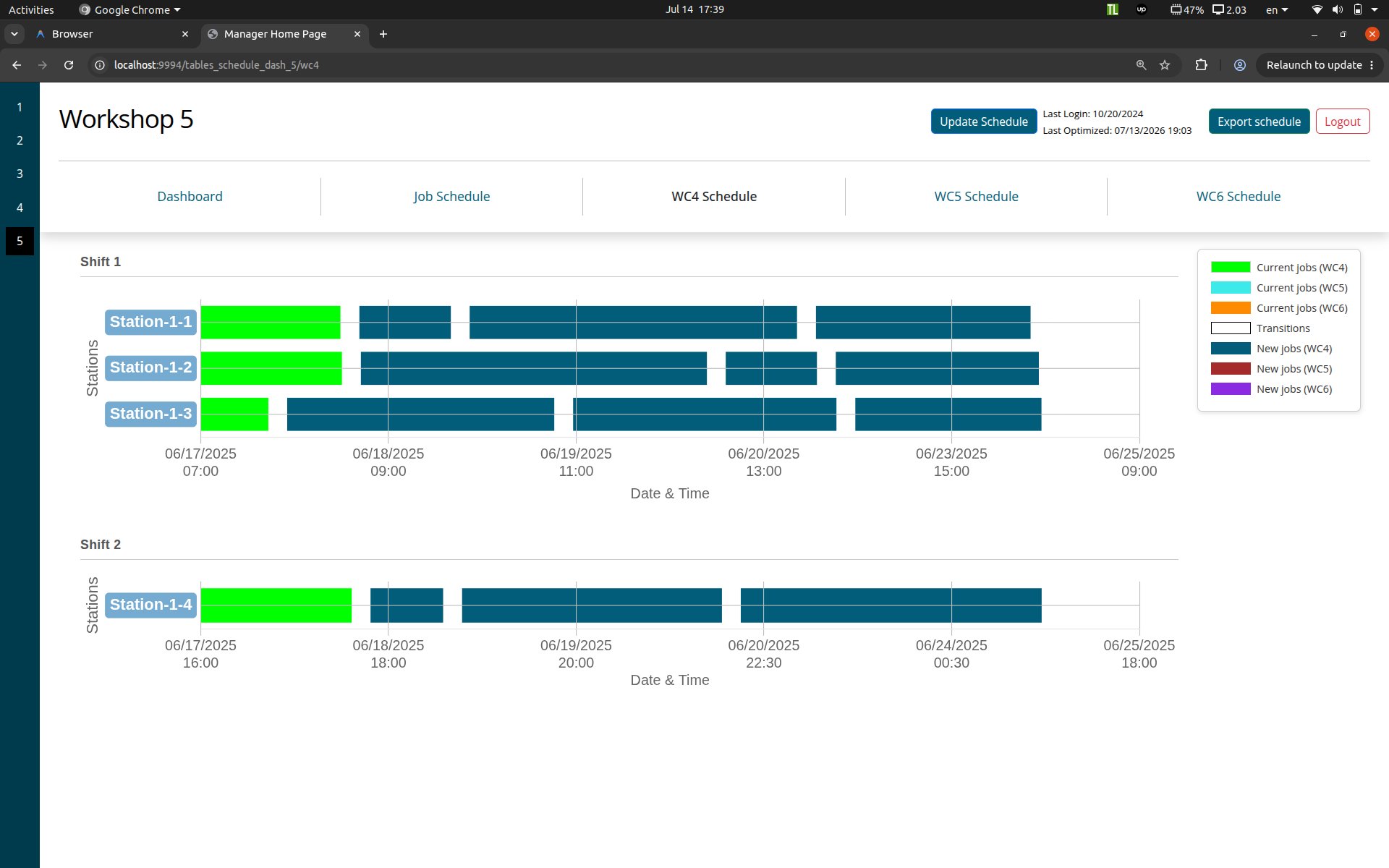1389x868 pixels.
Task: Open new tab with plus icon
Action: pos(383,34)
